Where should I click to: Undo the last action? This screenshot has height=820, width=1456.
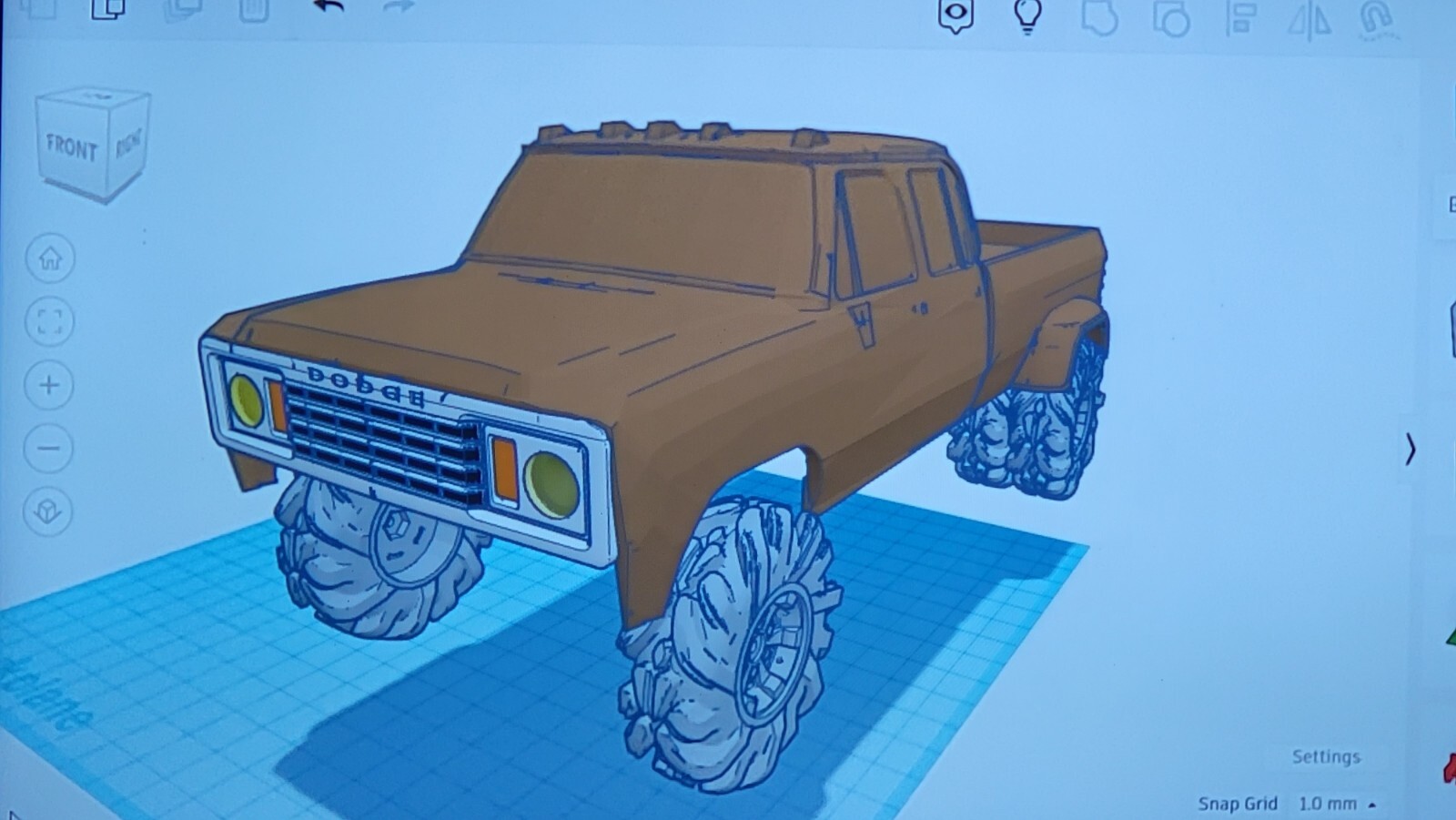click(329, 7)
